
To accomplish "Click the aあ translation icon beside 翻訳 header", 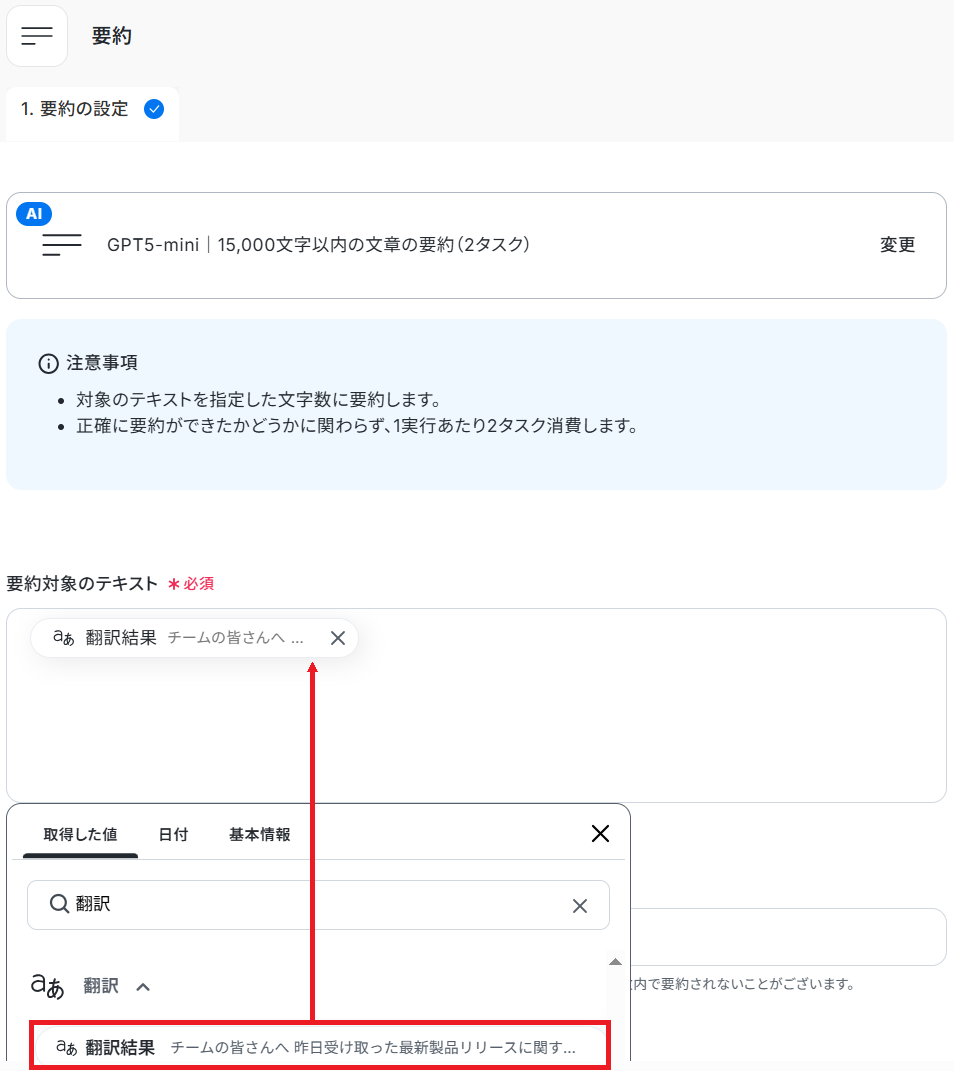I will [x=48, y=986].
